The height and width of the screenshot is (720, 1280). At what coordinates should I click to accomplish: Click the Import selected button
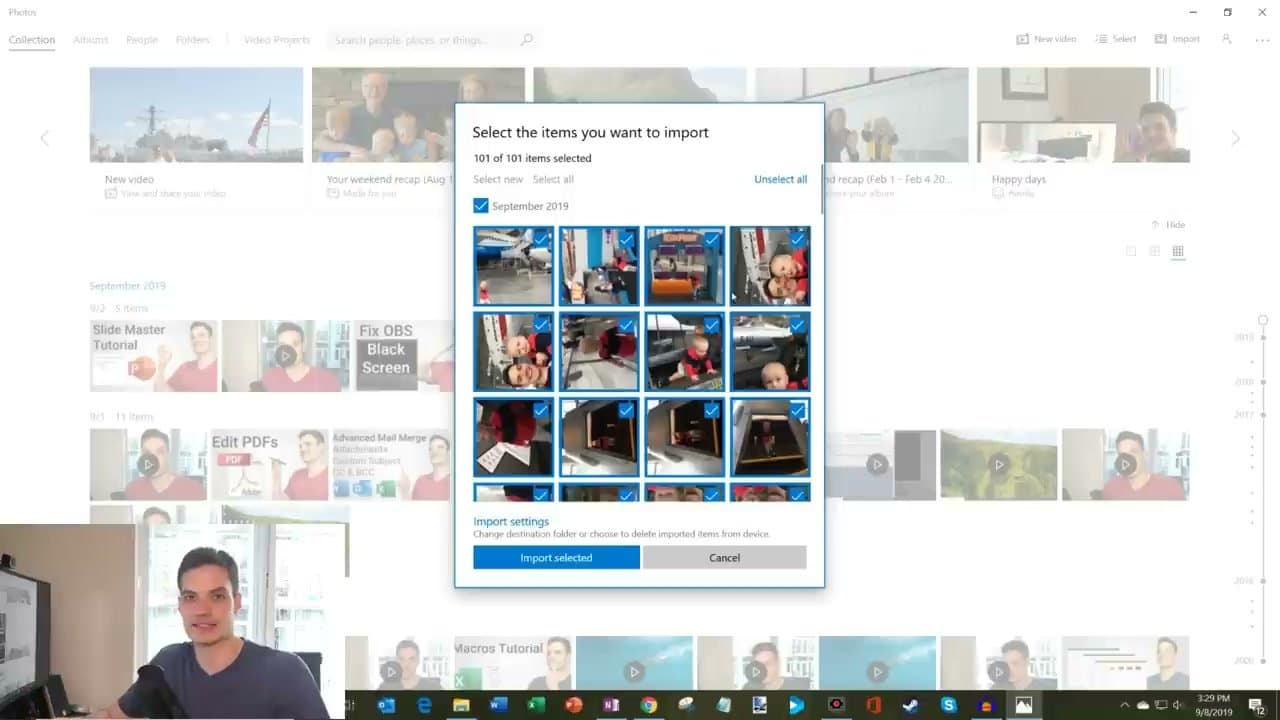(556, 558)
